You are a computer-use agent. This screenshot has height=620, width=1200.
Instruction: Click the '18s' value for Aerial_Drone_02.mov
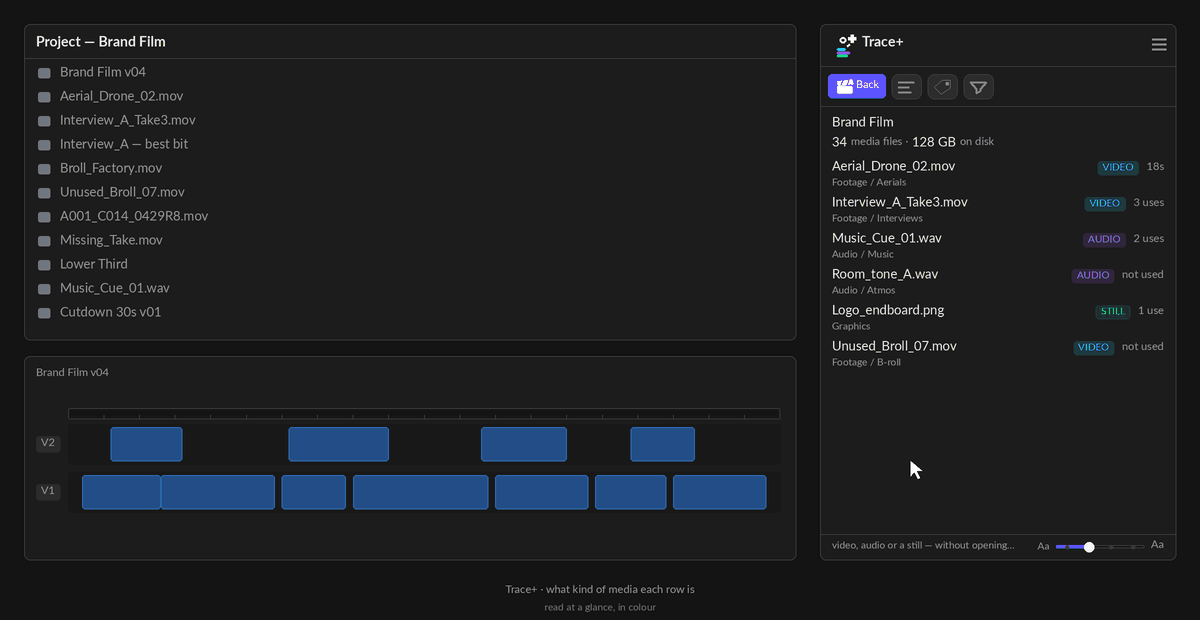[1155, 167]
